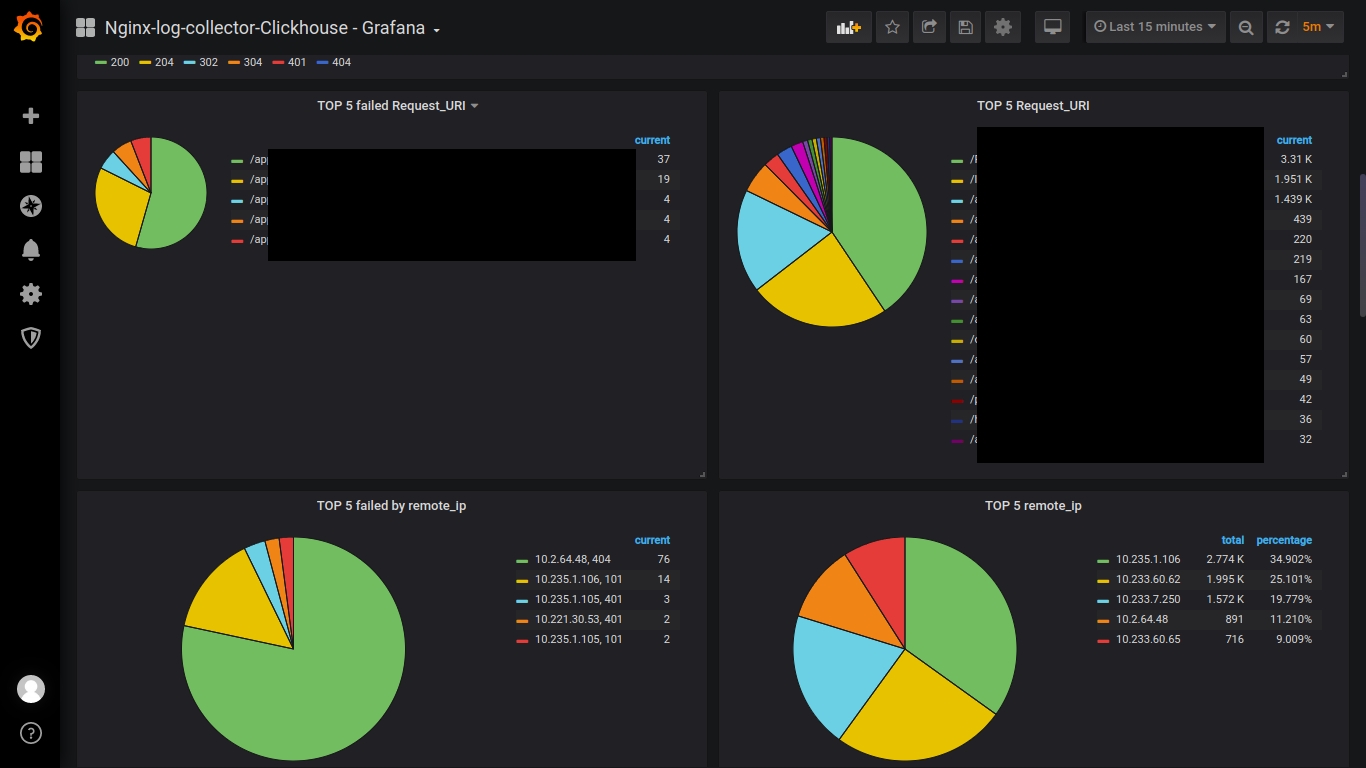Image resolution: width=1366 pixels, height=768 pixels.
Task: Open the Create plus menu in sidebar
Action: [31, 116]
